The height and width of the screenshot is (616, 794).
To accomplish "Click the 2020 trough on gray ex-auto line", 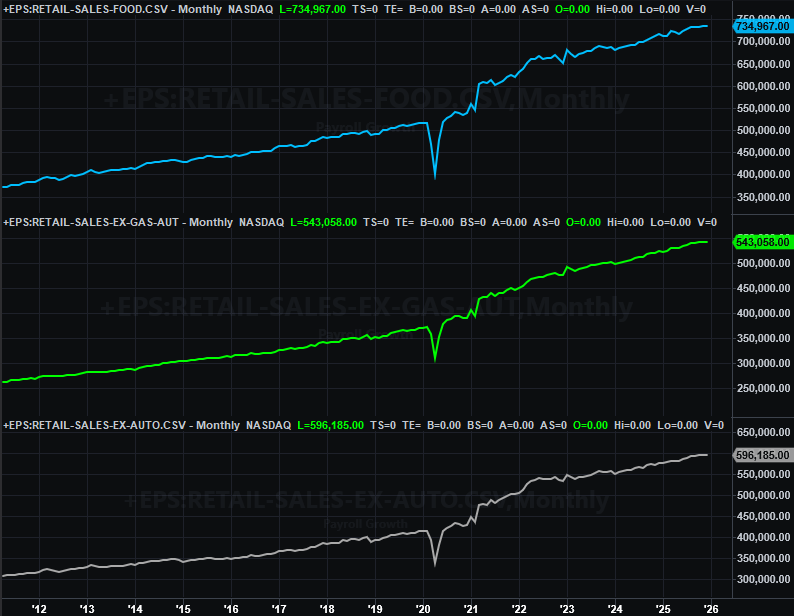I will (x=434, y=566).
